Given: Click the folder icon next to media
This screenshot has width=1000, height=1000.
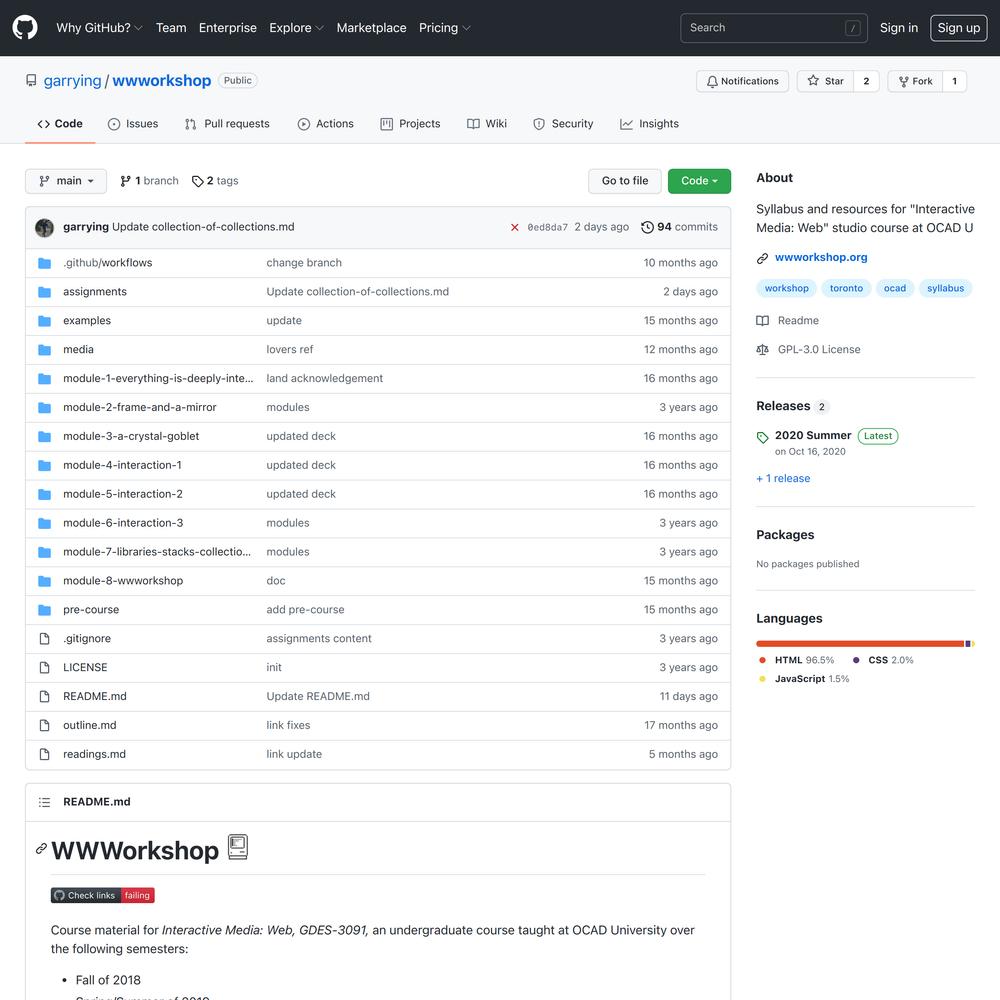Looking at the screenshot, I should click(44, 349).
